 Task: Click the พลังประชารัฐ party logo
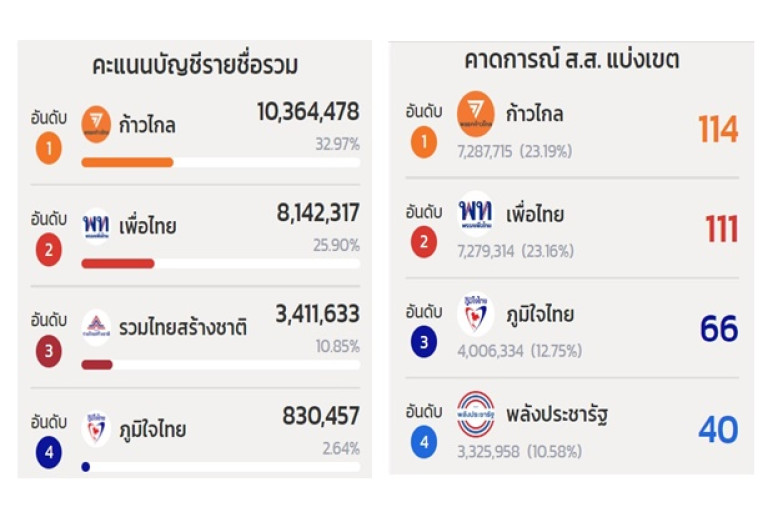click(x=475, y=413)
